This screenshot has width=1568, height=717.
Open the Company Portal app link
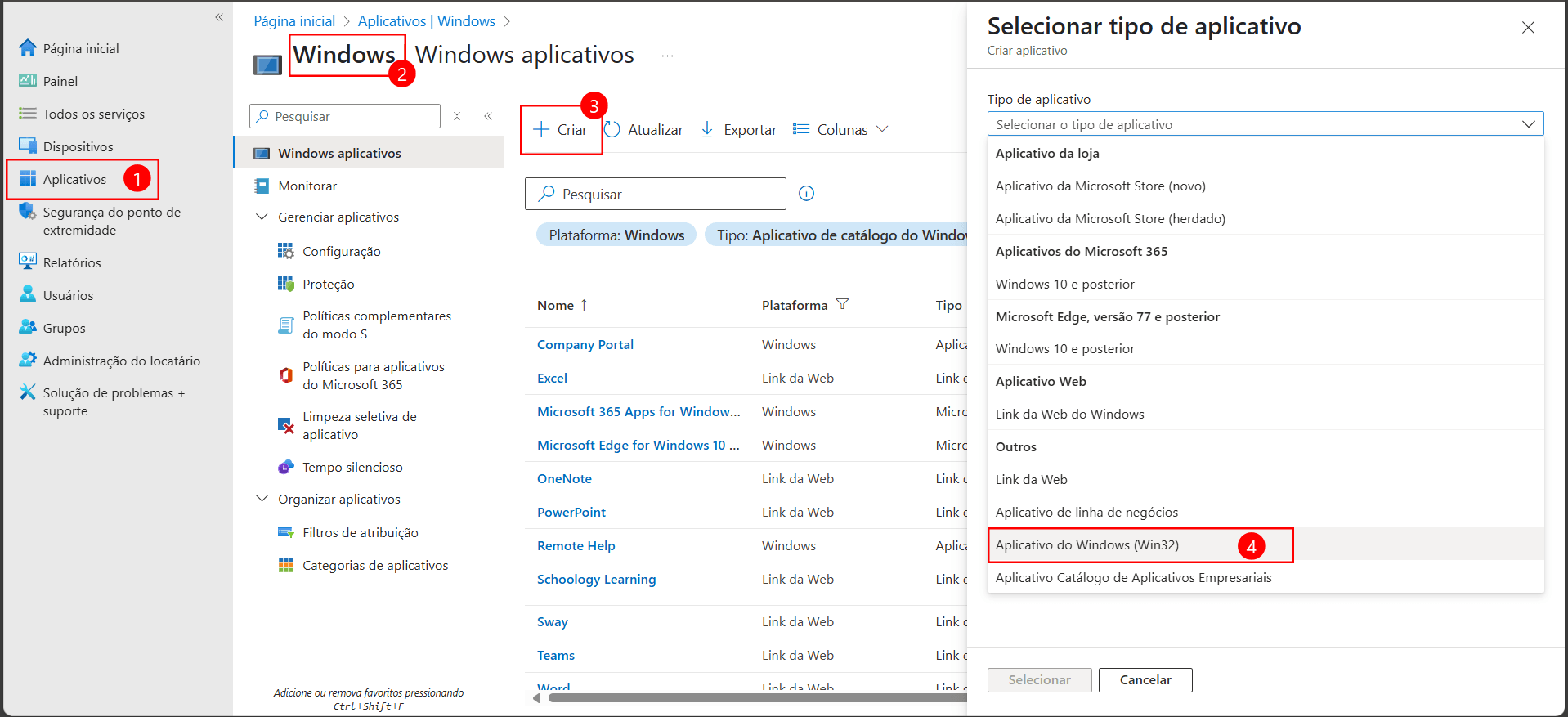585,344
